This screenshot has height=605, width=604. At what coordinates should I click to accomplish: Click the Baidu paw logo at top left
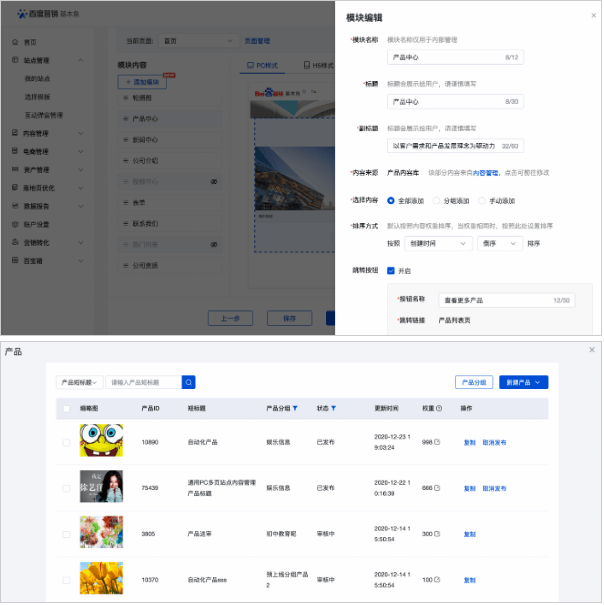[22, 14]
